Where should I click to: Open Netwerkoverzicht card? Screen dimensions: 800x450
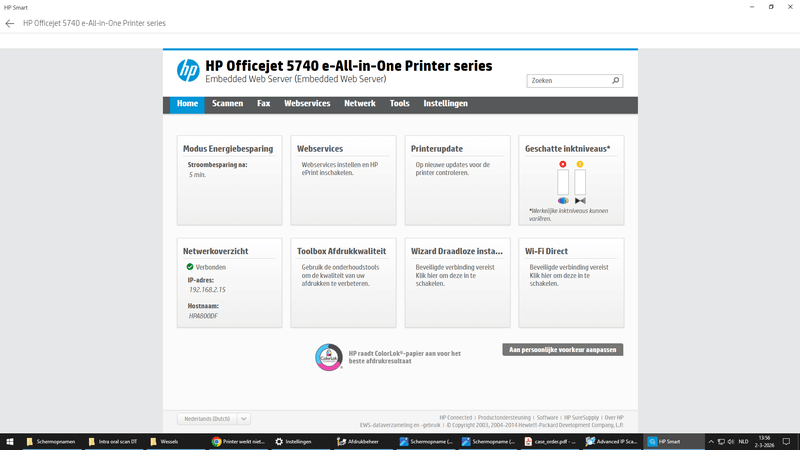230,283
